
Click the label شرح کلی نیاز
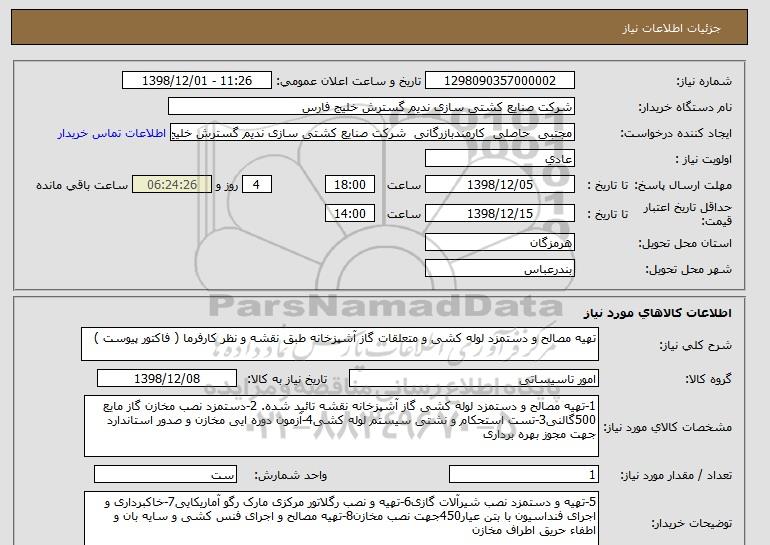[695, 345]
